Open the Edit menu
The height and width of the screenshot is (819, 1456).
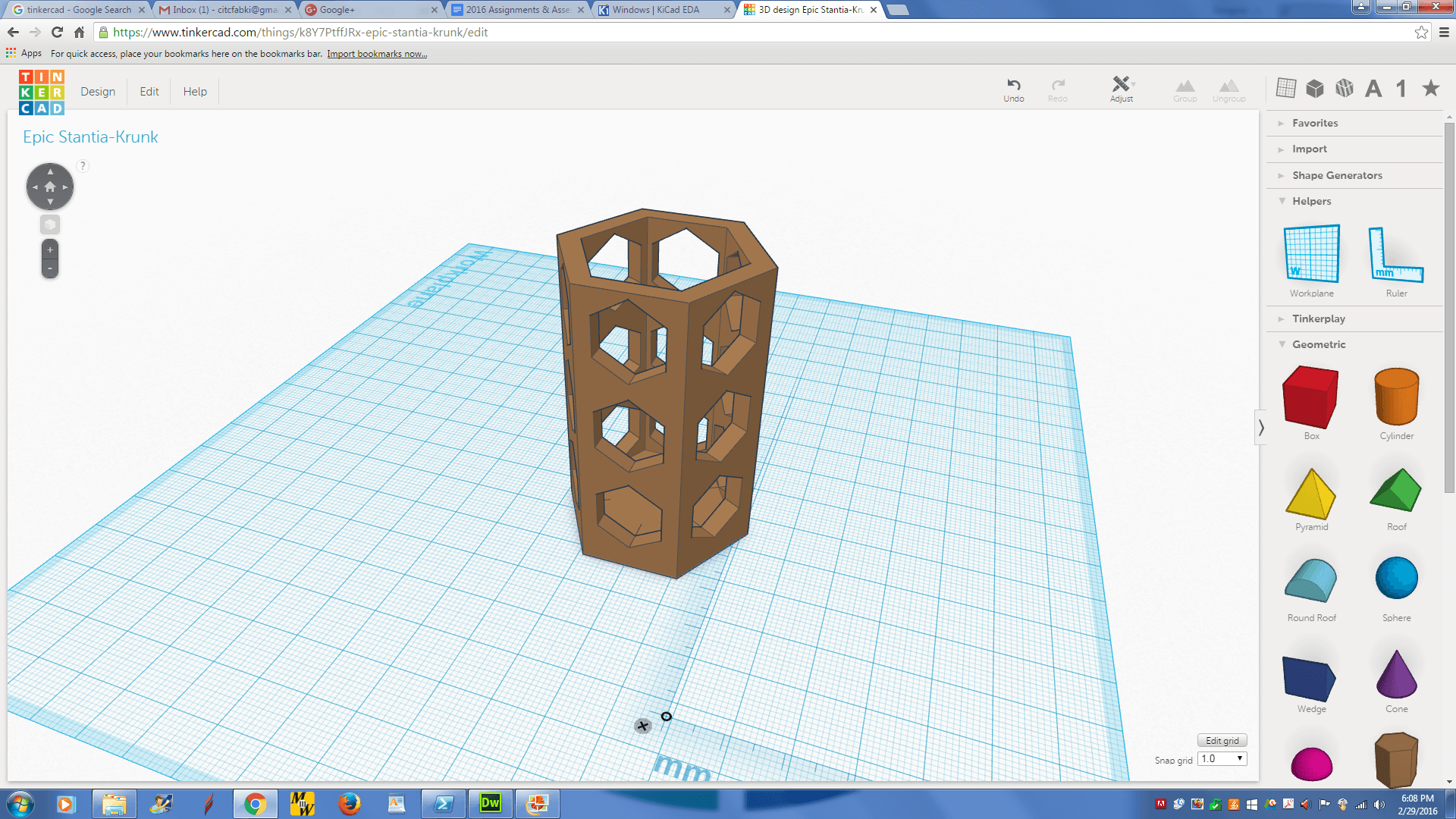tap(149, 92)
